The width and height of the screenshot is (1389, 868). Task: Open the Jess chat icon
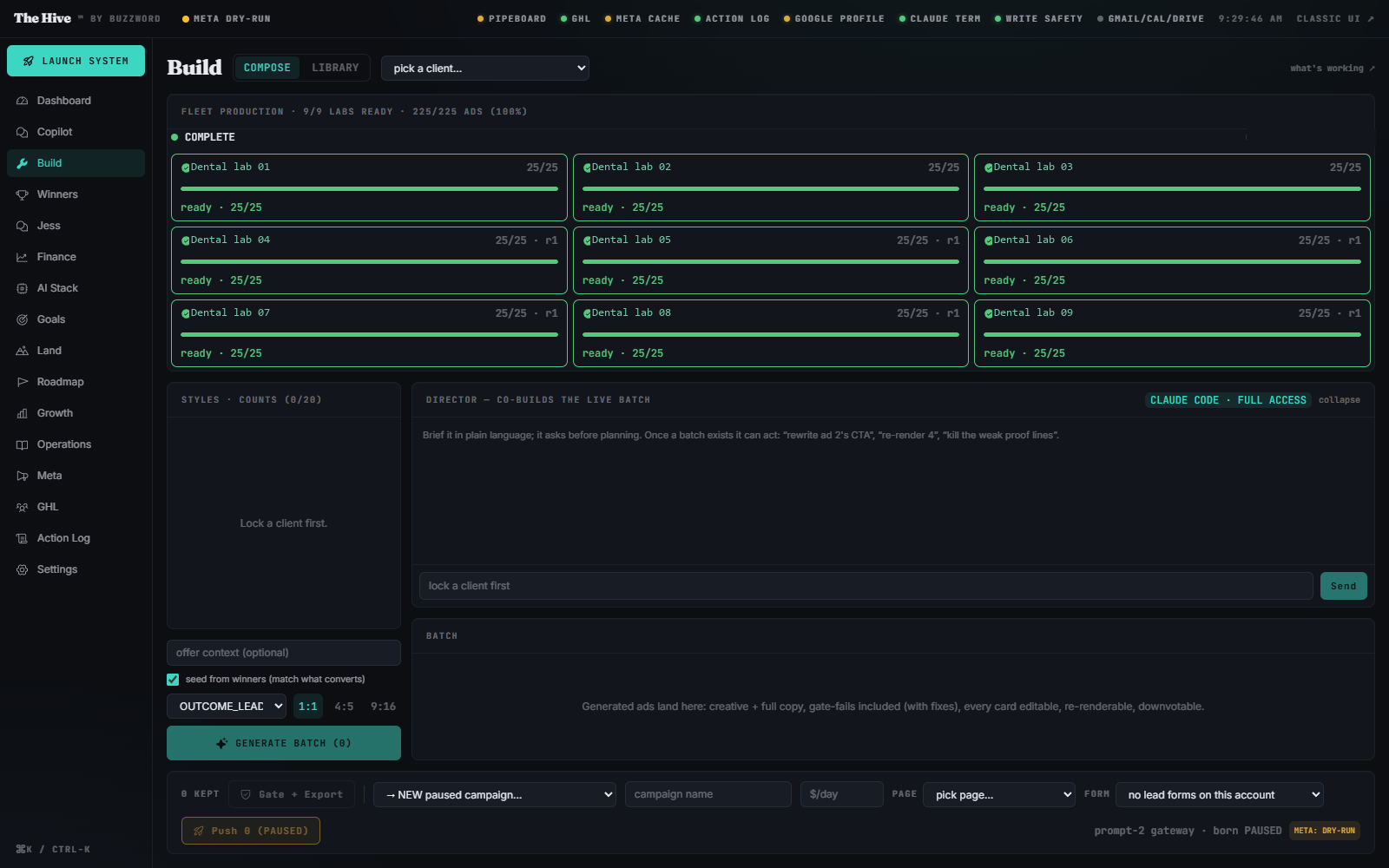[x=23, y=226]
